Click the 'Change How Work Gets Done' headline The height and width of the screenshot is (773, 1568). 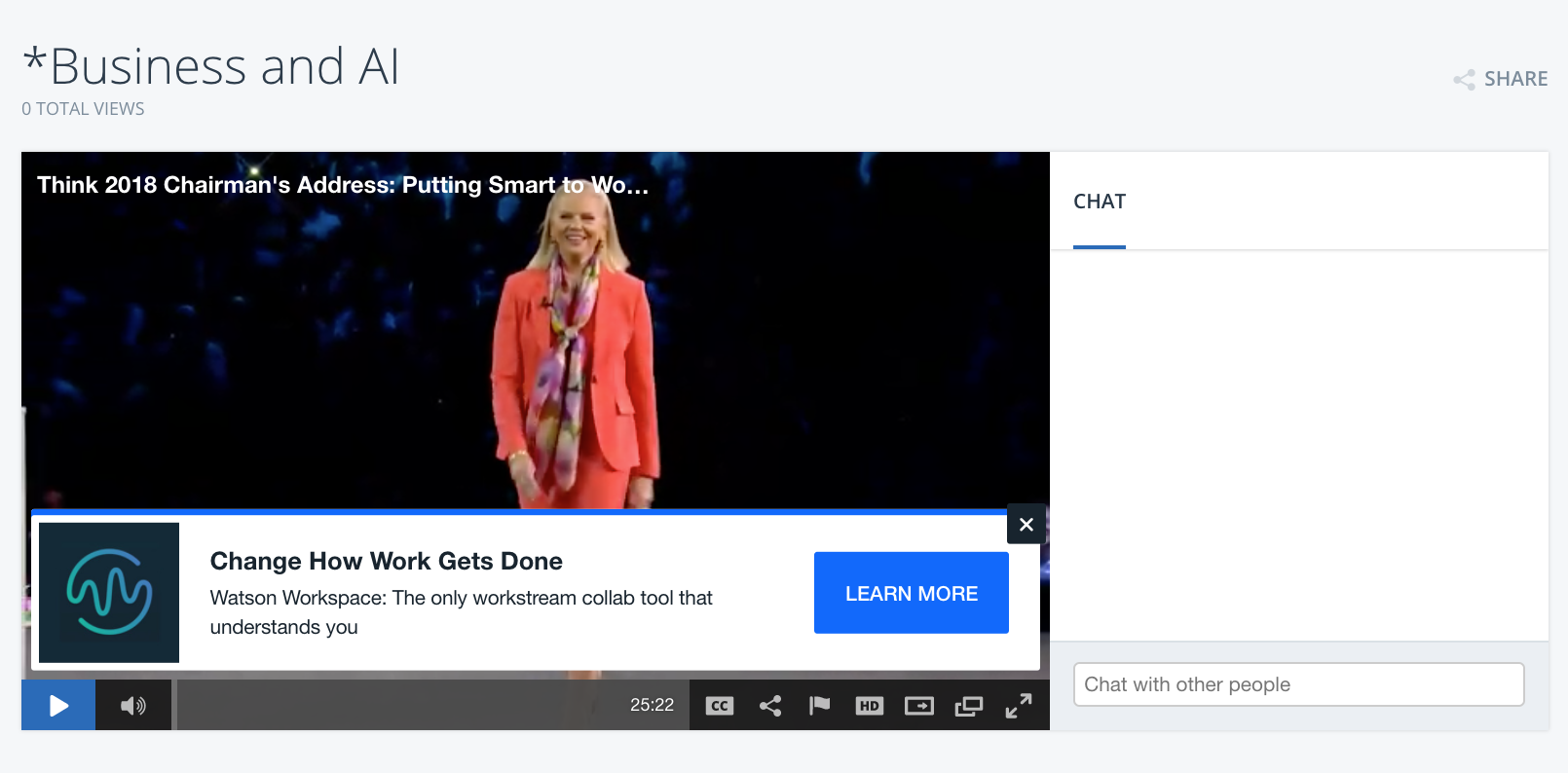pos(387,561)
